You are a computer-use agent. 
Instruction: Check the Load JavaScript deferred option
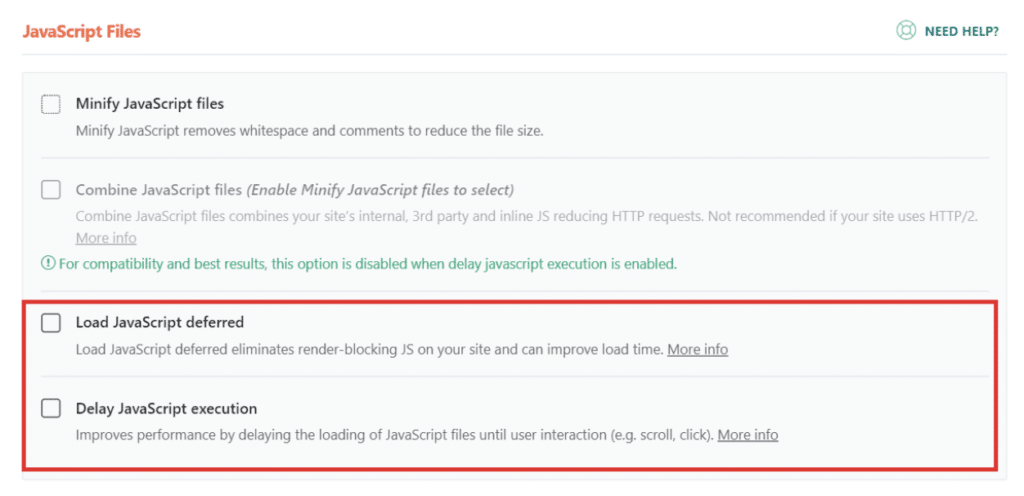coord(51,322)
